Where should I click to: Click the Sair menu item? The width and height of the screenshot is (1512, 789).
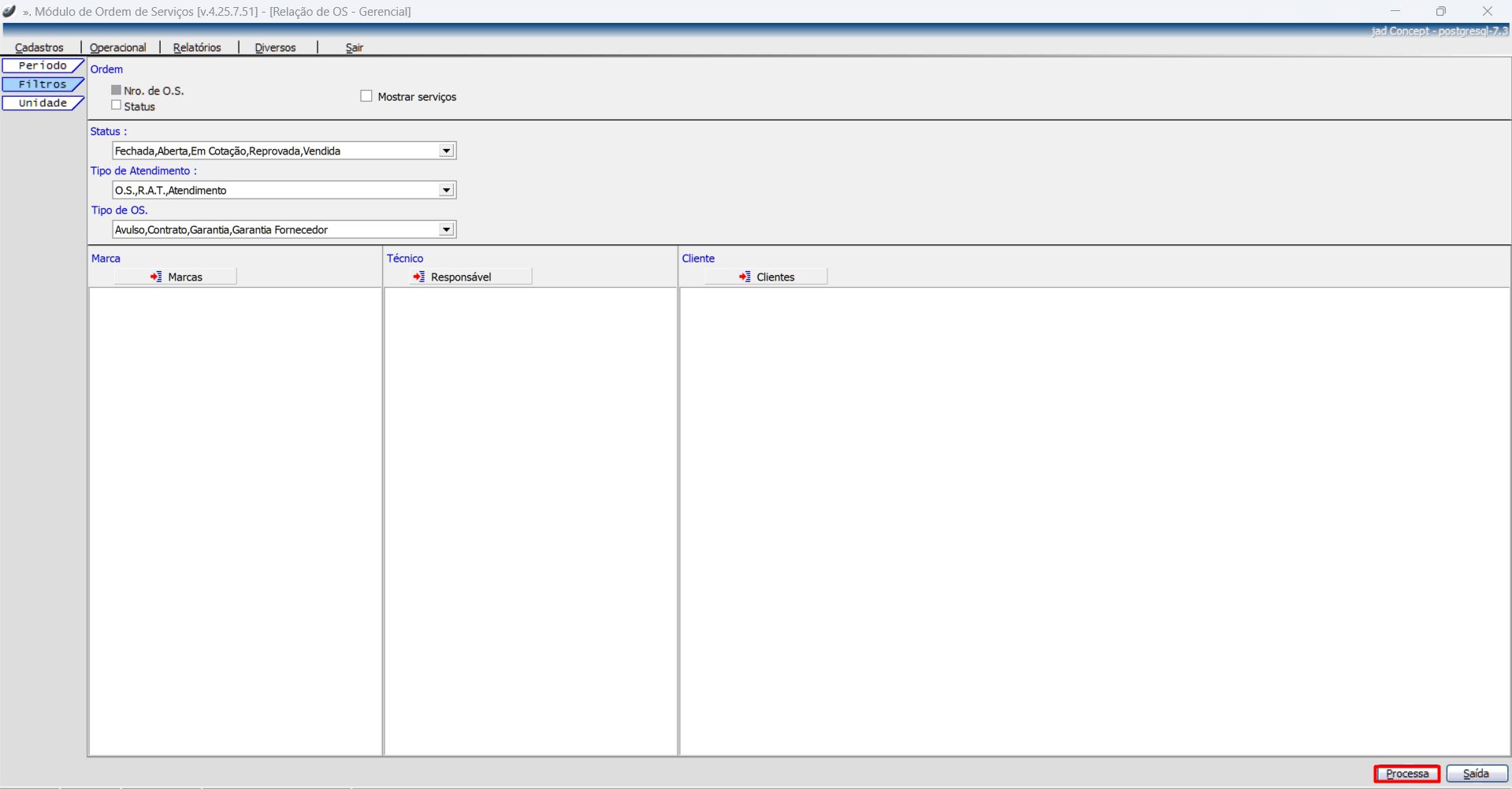coord(355,47)
